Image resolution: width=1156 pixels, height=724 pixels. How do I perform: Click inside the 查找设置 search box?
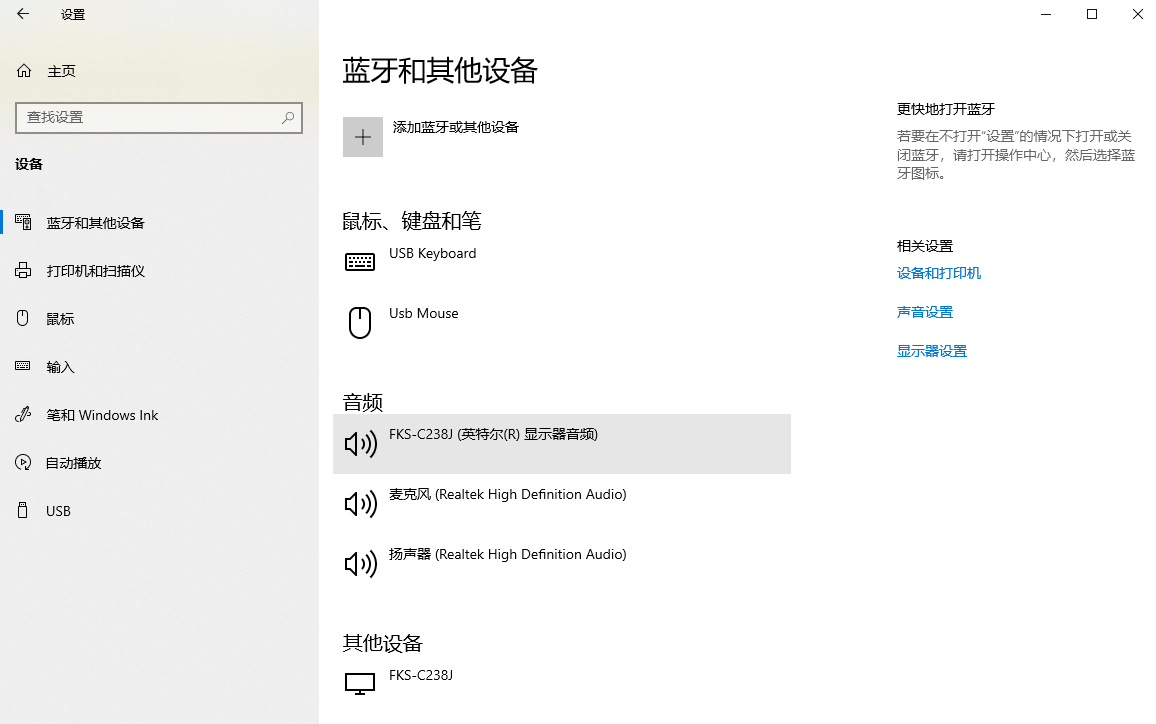point(159,118)
